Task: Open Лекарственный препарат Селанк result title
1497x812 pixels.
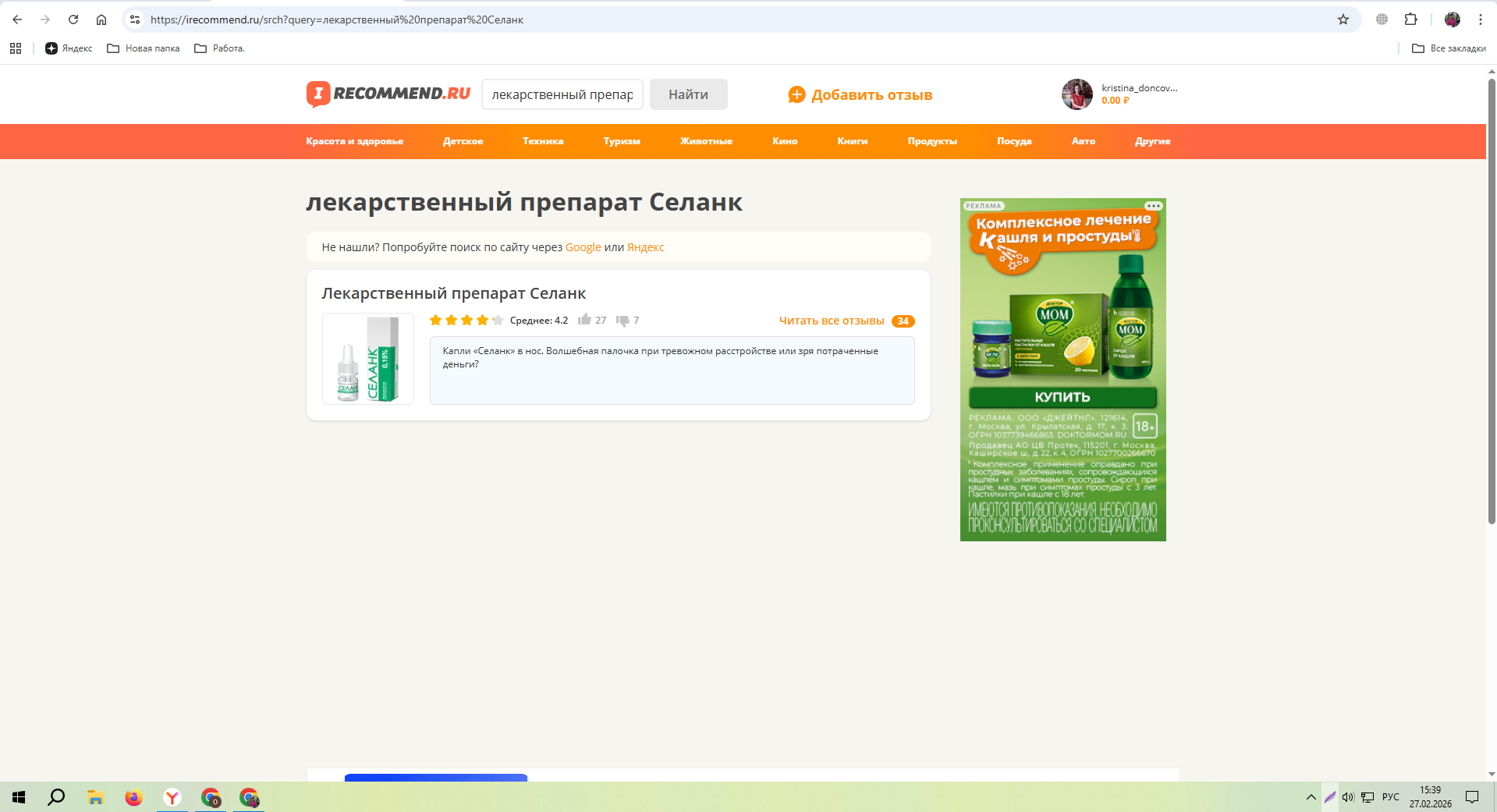Action: (x=454, y=293)
